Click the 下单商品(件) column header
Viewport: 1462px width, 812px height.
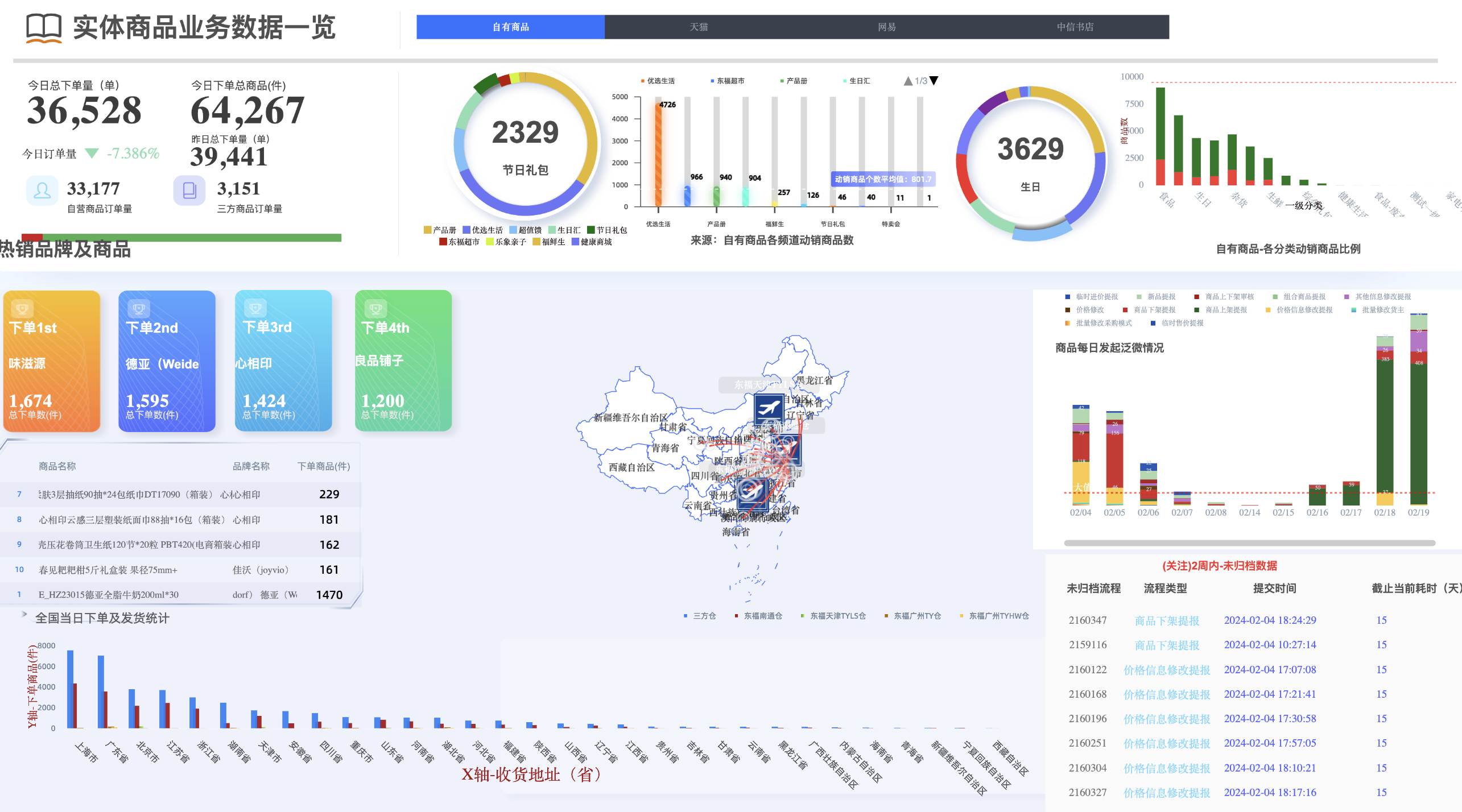tap(324, 466)
